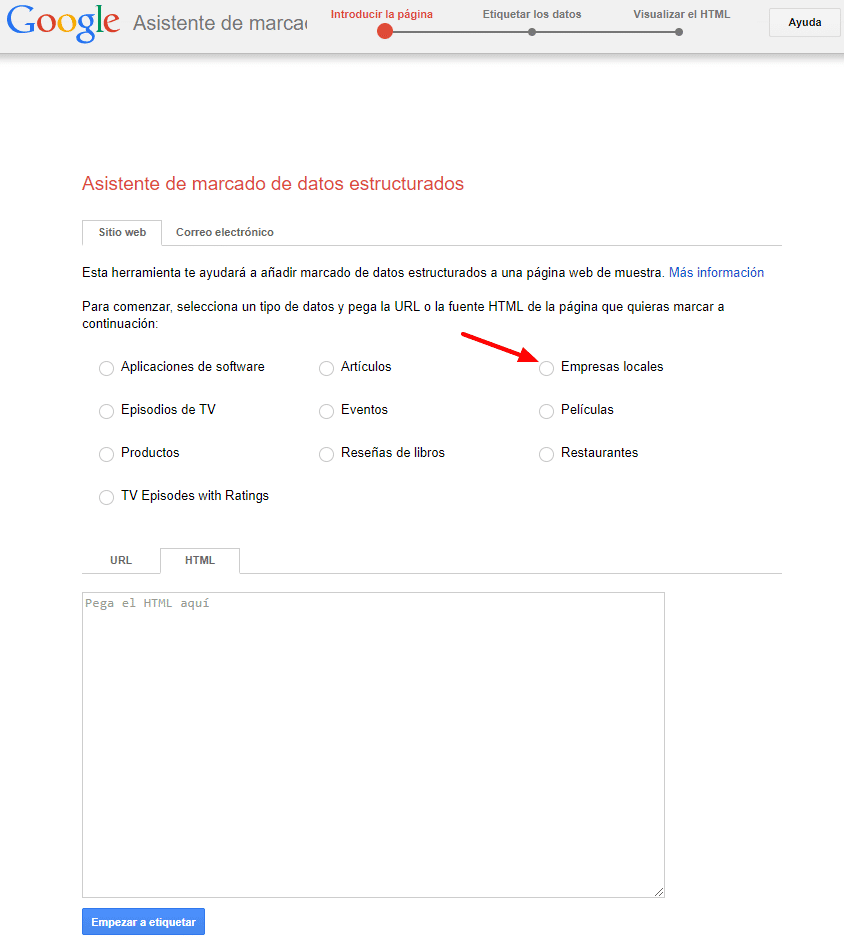844x950 pixels.
Task: Click the Empezar a etiquetar button
Action: tap(144, 922)
